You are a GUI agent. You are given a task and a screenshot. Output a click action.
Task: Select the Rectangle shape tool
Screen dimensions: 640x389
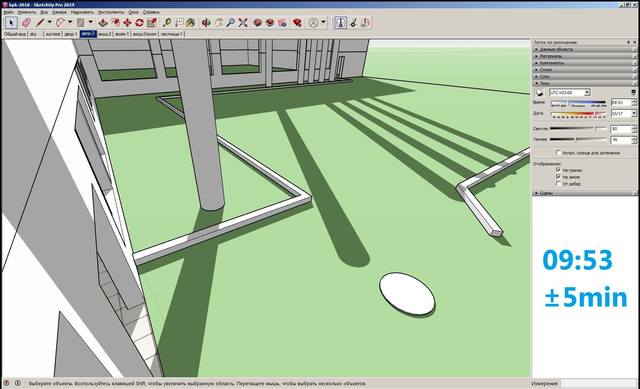[81, 23]
